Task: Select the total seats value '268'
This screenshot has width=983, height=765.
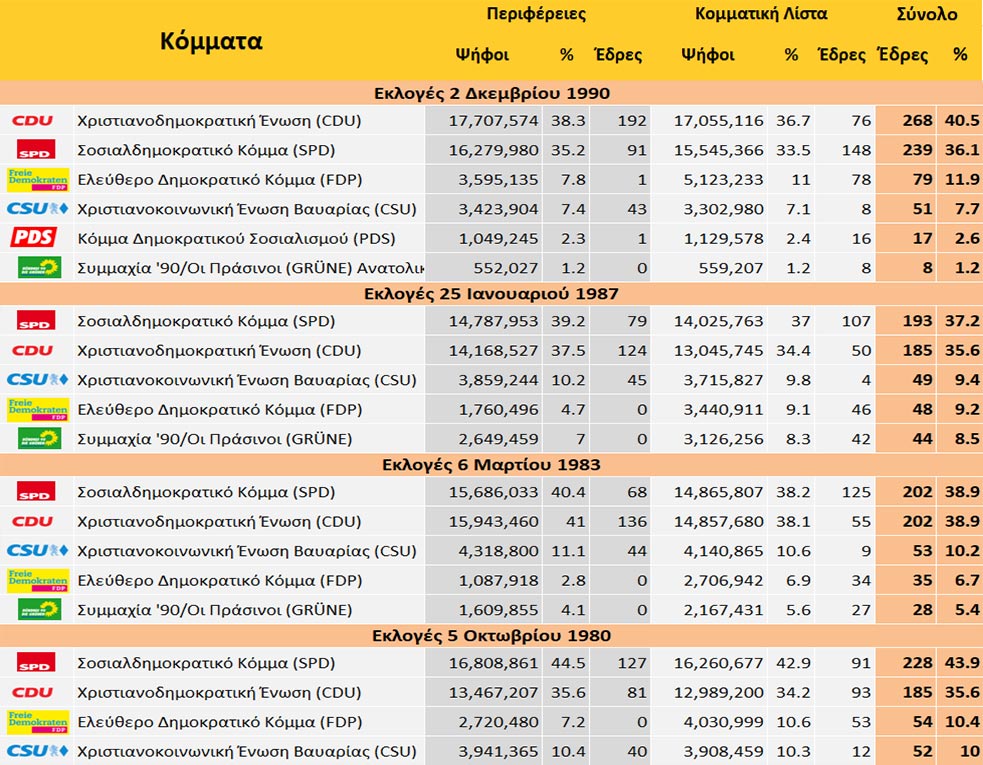Action: pos(917,120)
